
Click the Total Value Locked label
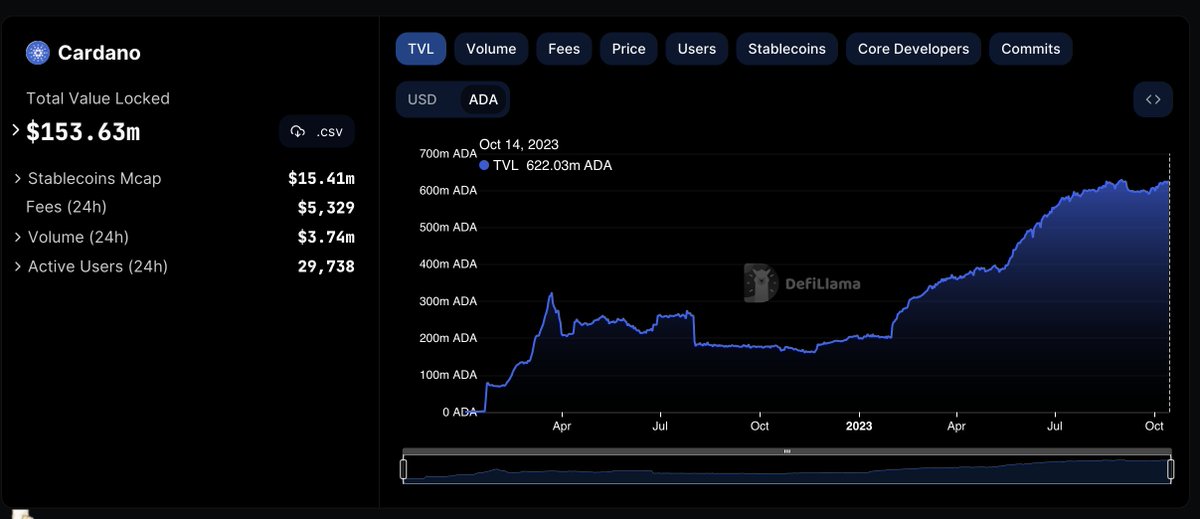pyautogui.click(x=98, y=98)
